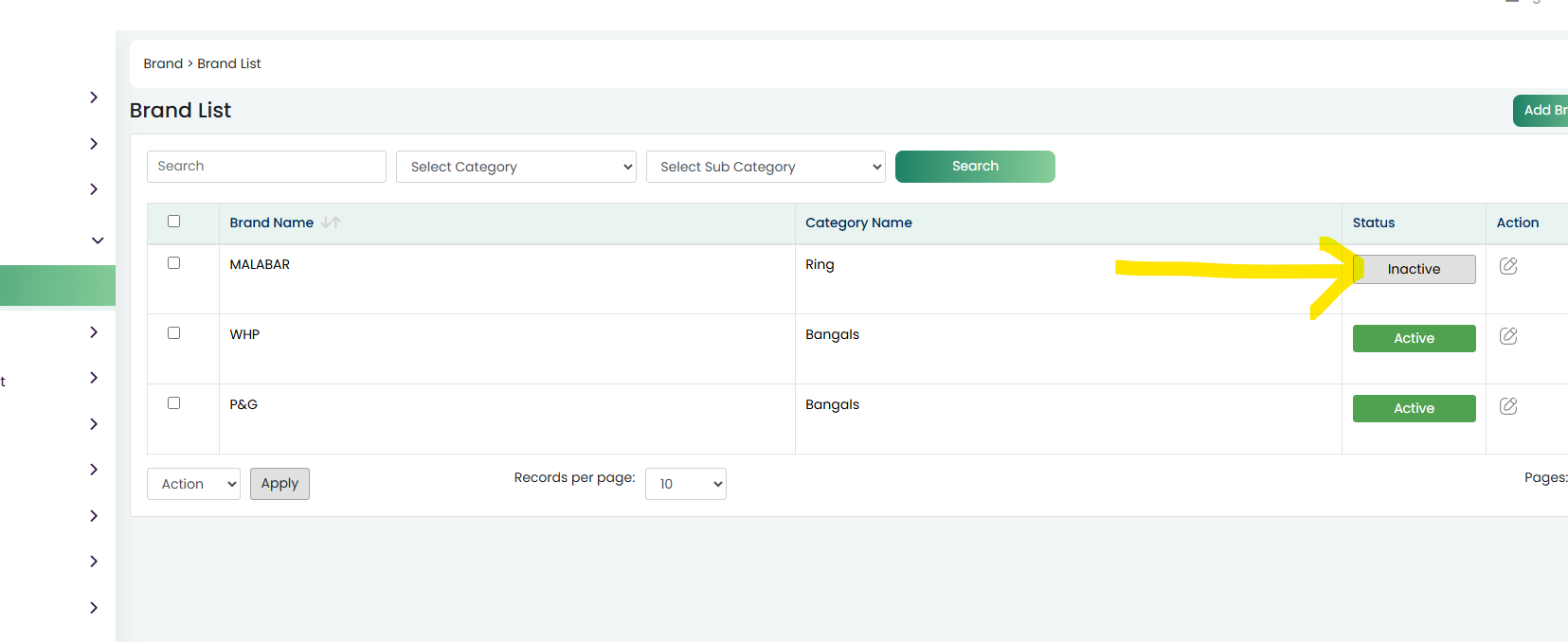Open the Select Category dropdown
Image resolution: width=1568 pixels, height=642 pixels.
click(515, 167)
